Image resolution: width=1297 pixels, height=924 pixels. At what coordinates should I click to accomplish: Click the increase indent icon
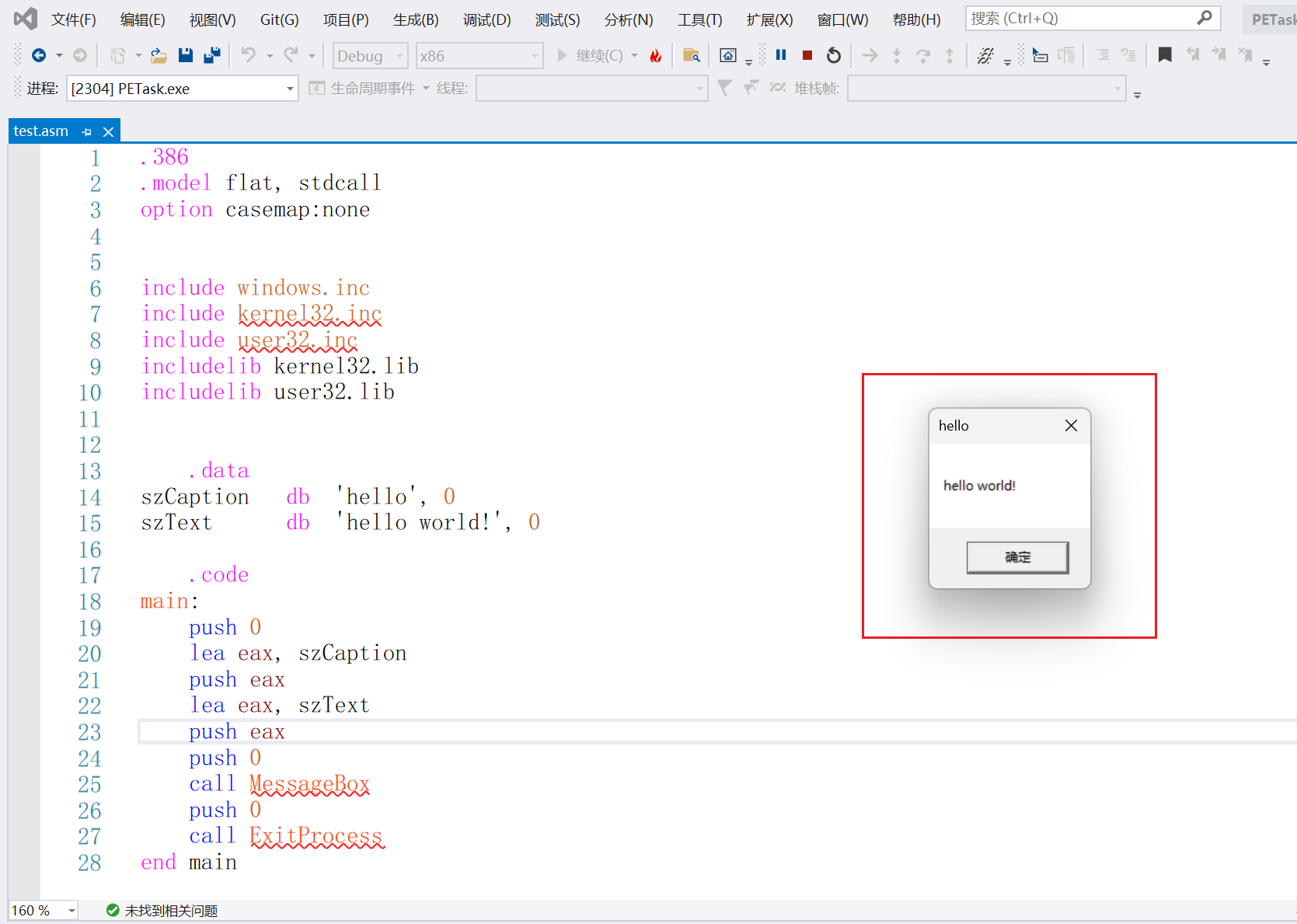pos(1128,55)
